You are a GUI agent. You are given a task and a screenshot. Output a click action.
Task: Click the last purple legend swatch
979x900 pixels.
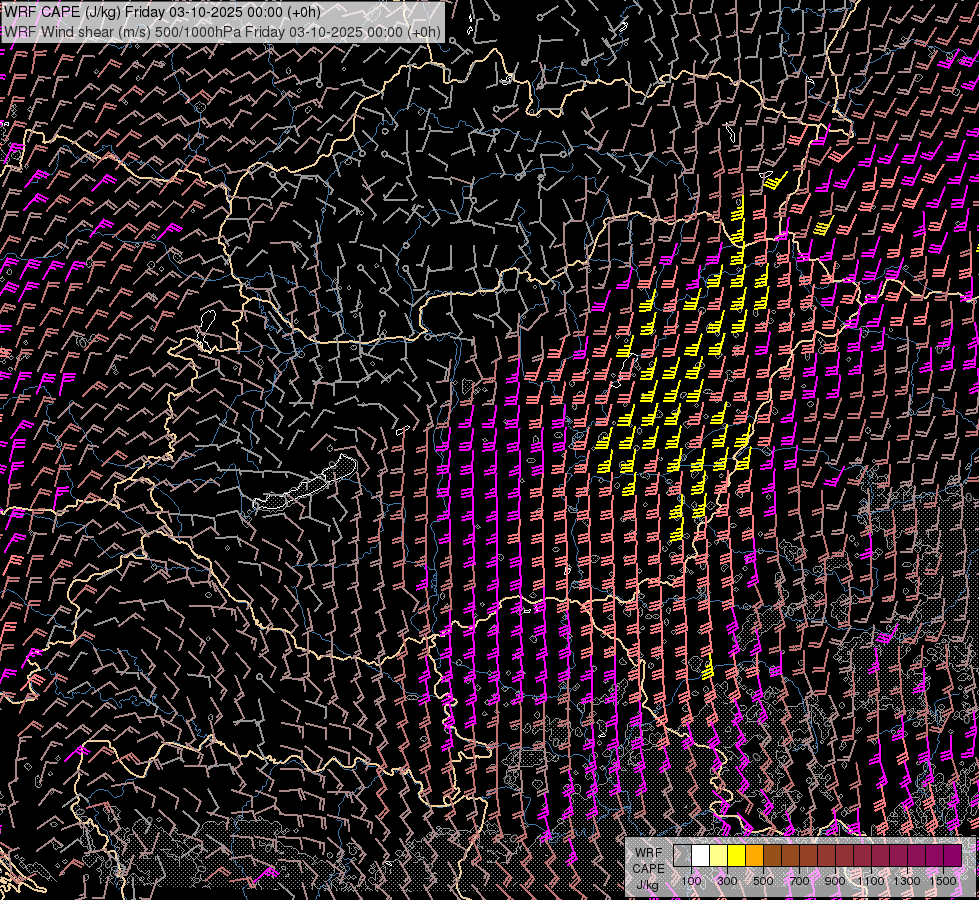(x=952, y=855)
